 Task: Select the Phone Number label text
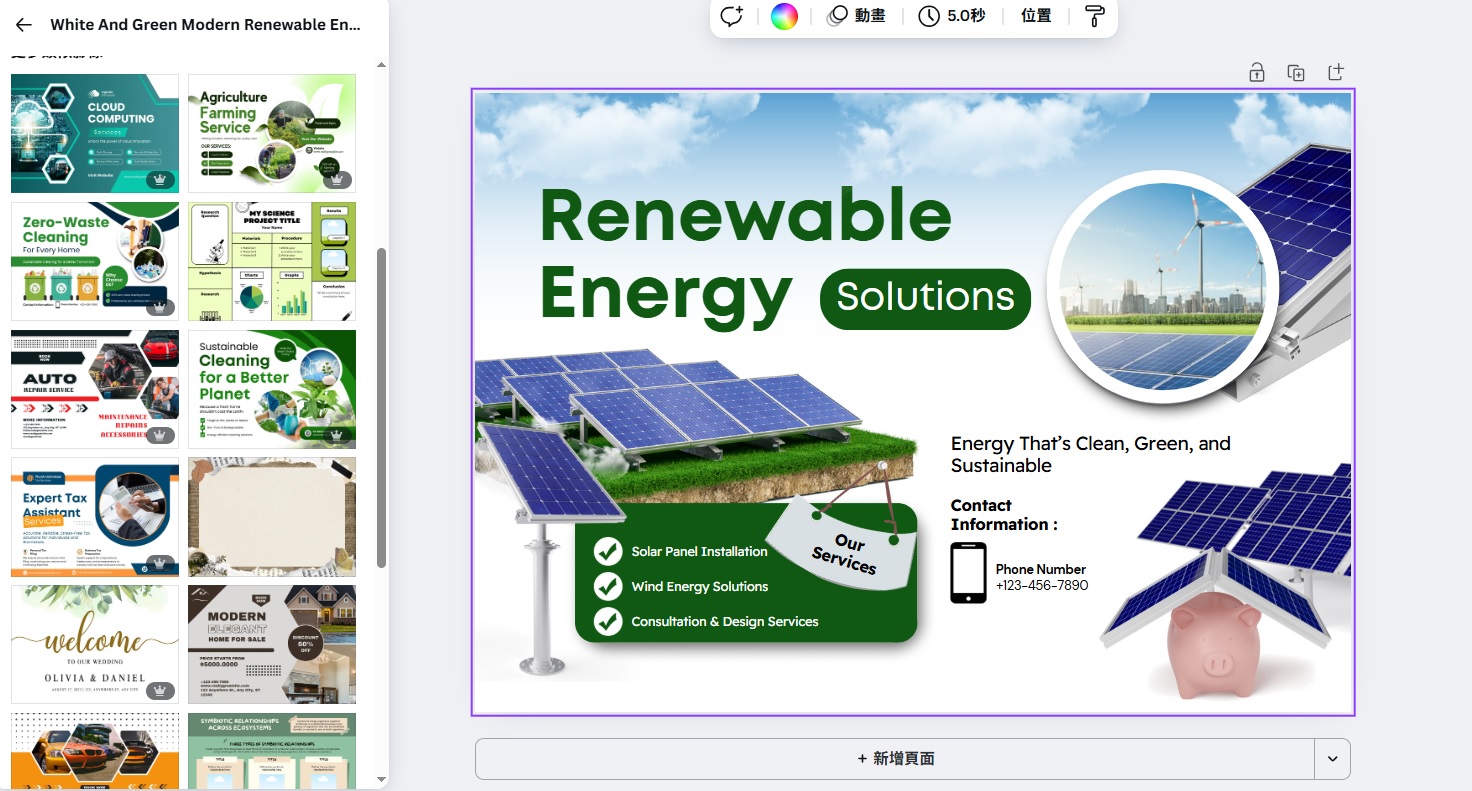pos(1041,569)
